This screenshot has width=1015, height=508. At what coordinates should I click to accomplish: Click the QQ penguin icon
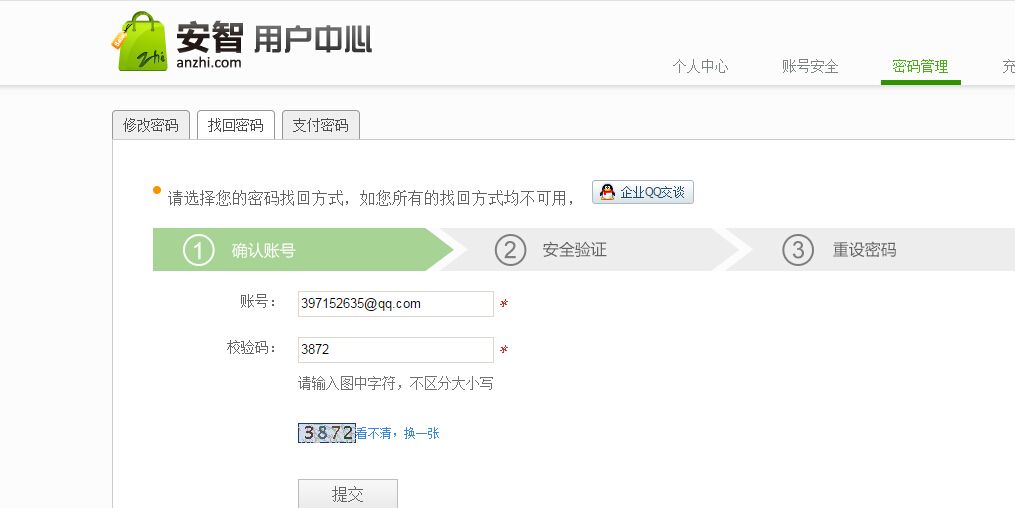click(607, 192)
